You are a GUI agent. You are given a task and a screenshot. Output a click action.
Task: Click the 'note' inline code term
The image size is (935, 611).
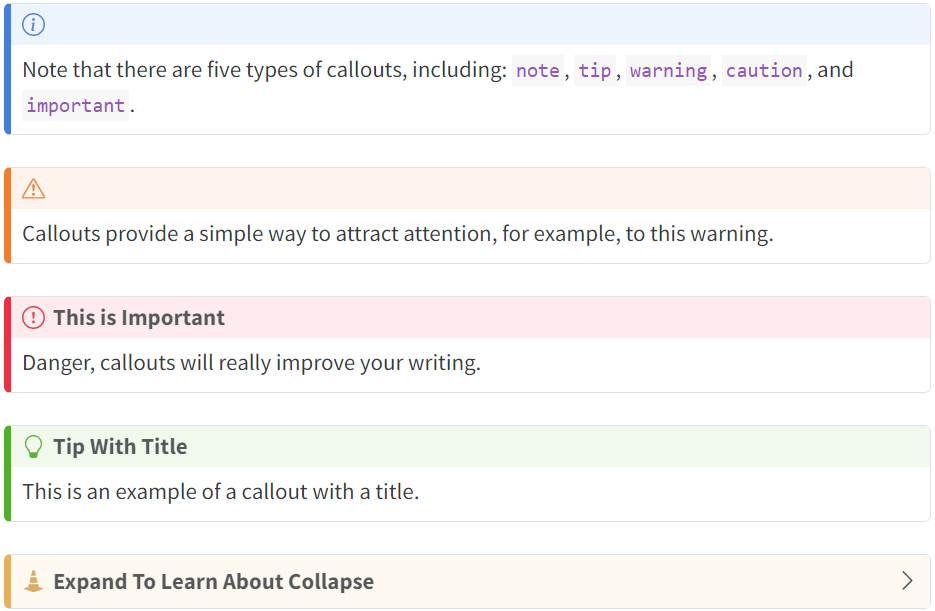tap(538, 70)
